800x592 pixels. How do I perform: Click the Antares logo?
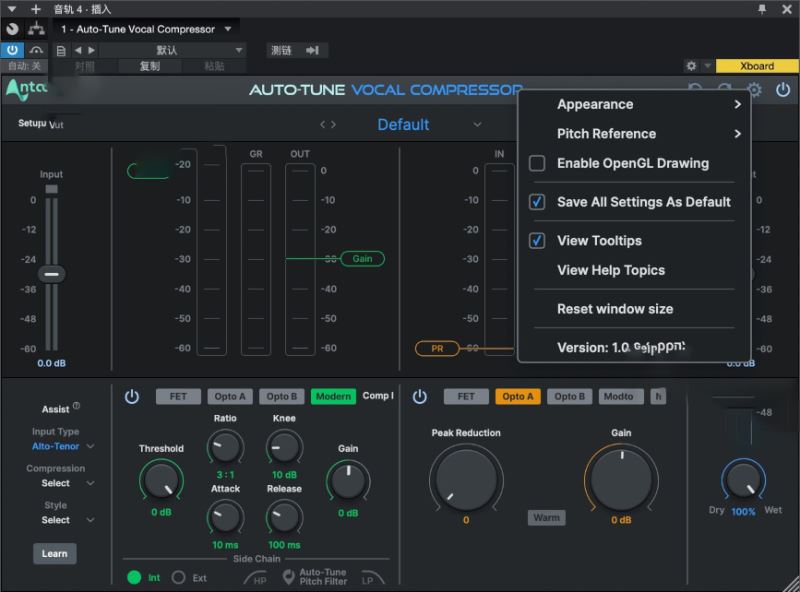click(27, 89)
